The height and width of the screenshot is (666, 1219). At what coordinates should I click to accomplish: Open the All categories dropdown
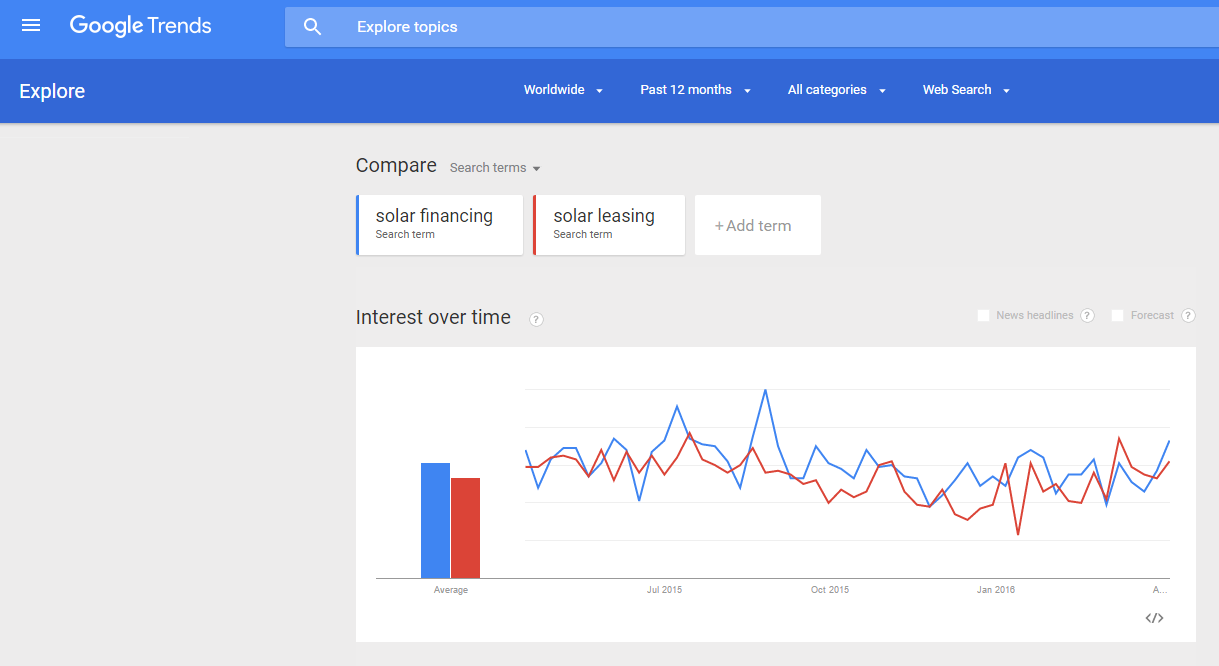[x=836, y=89]
